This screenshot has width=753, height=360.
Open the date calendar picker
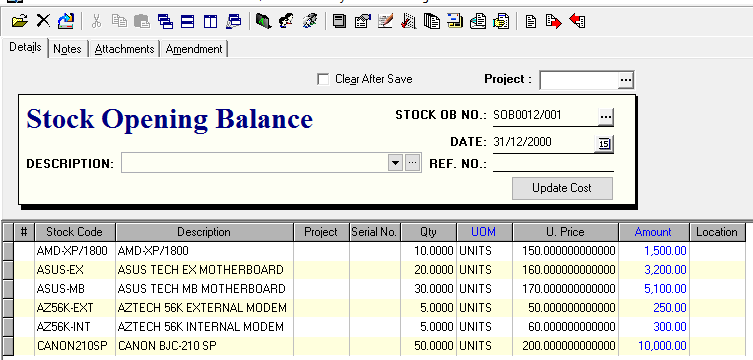pyautogui.click(x=605, y=144)
